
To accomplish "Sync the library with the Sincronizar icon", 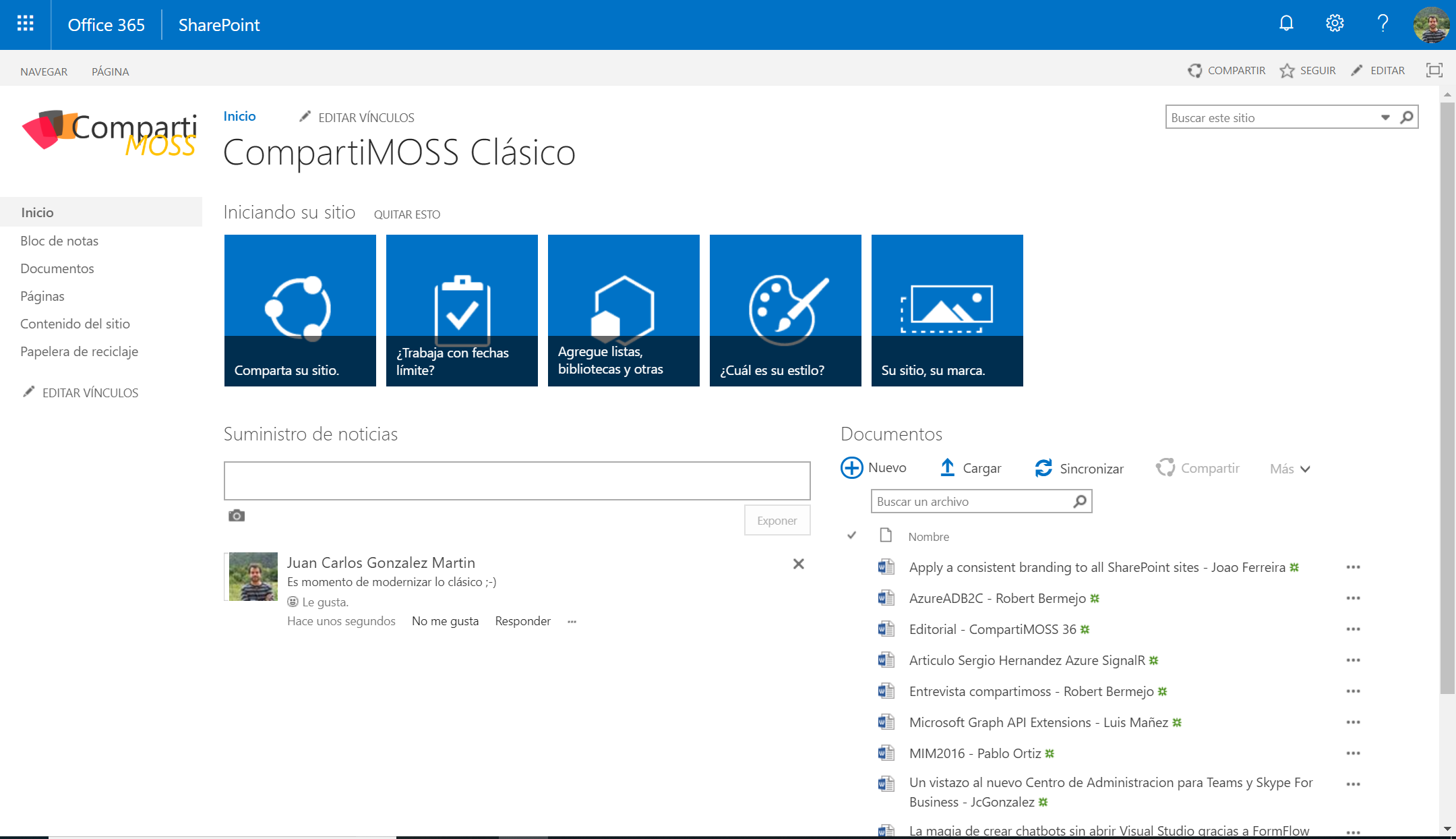I will [1044, 467].
